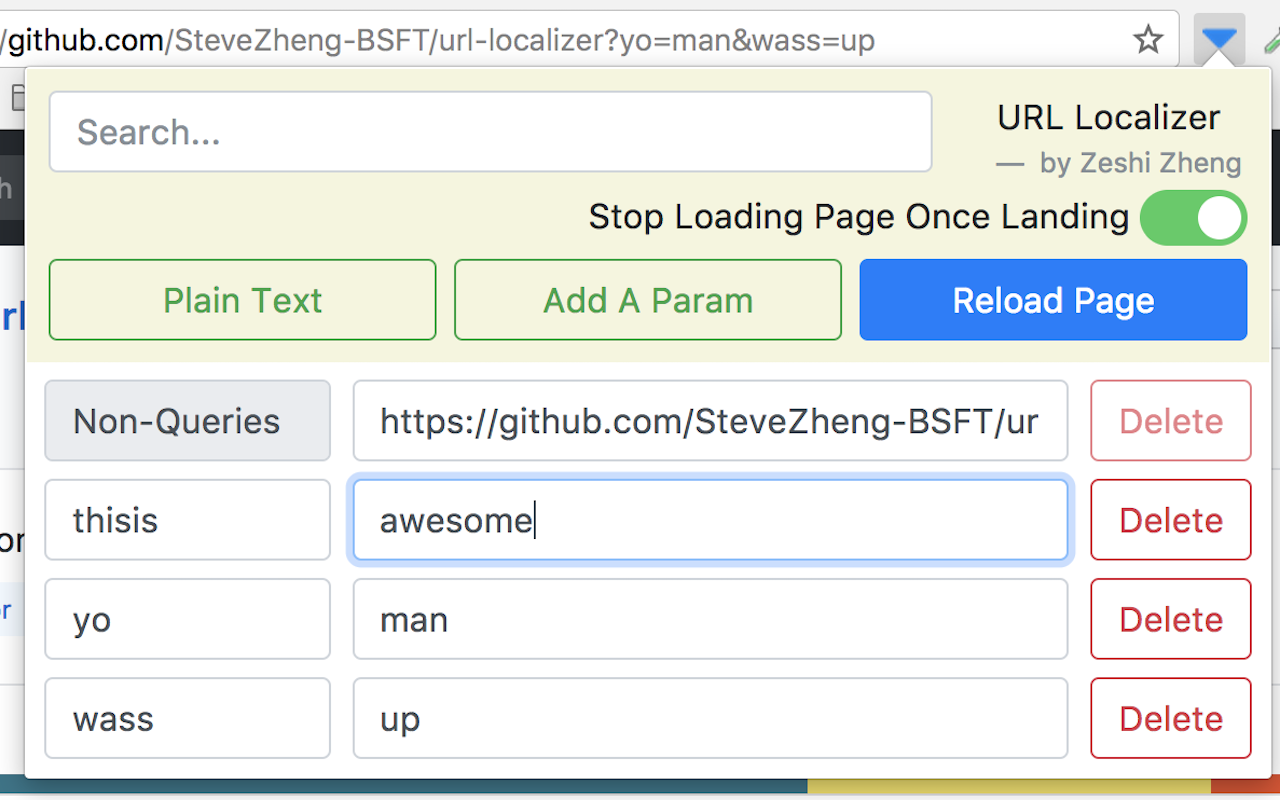Click the value field containing 'man'
The width and height of the screenshot is (1280, 800).
tap(710, 619)
